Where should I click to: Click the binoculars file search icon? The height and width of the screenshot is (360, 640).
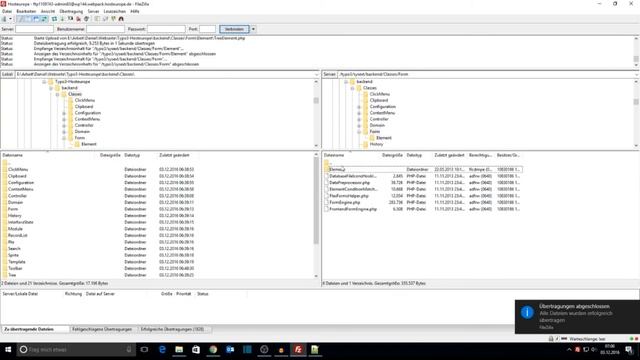(x=121, y=19)
